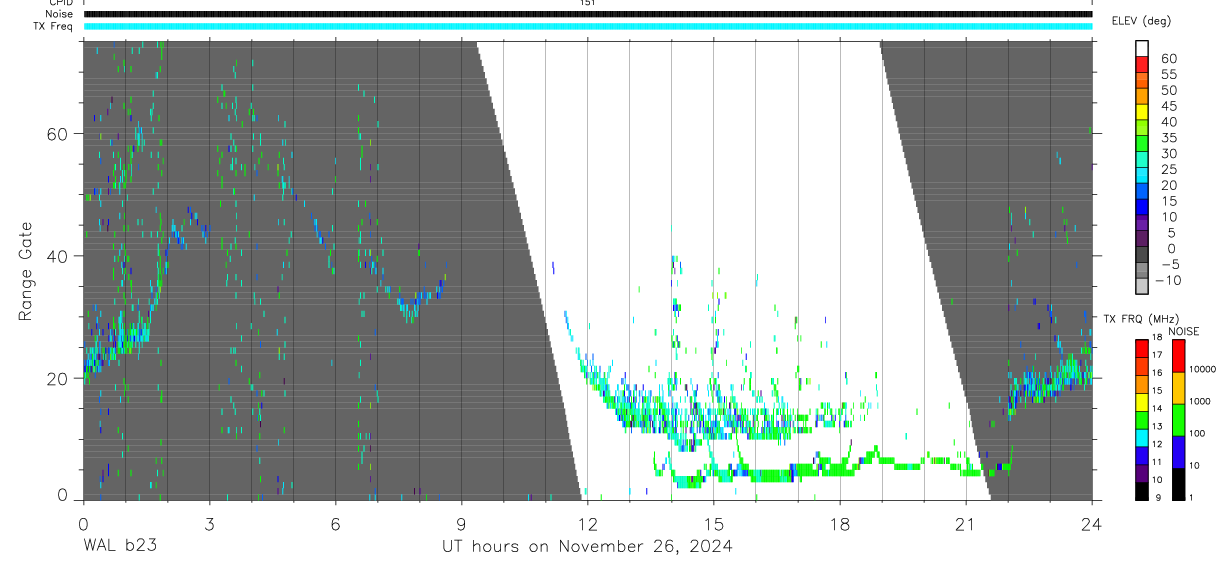This screenshot has height=567, width=1228.
Task: Click the '100' tick on the NOISE scale
Action: pyautogui.click(x=1197, y=433)
